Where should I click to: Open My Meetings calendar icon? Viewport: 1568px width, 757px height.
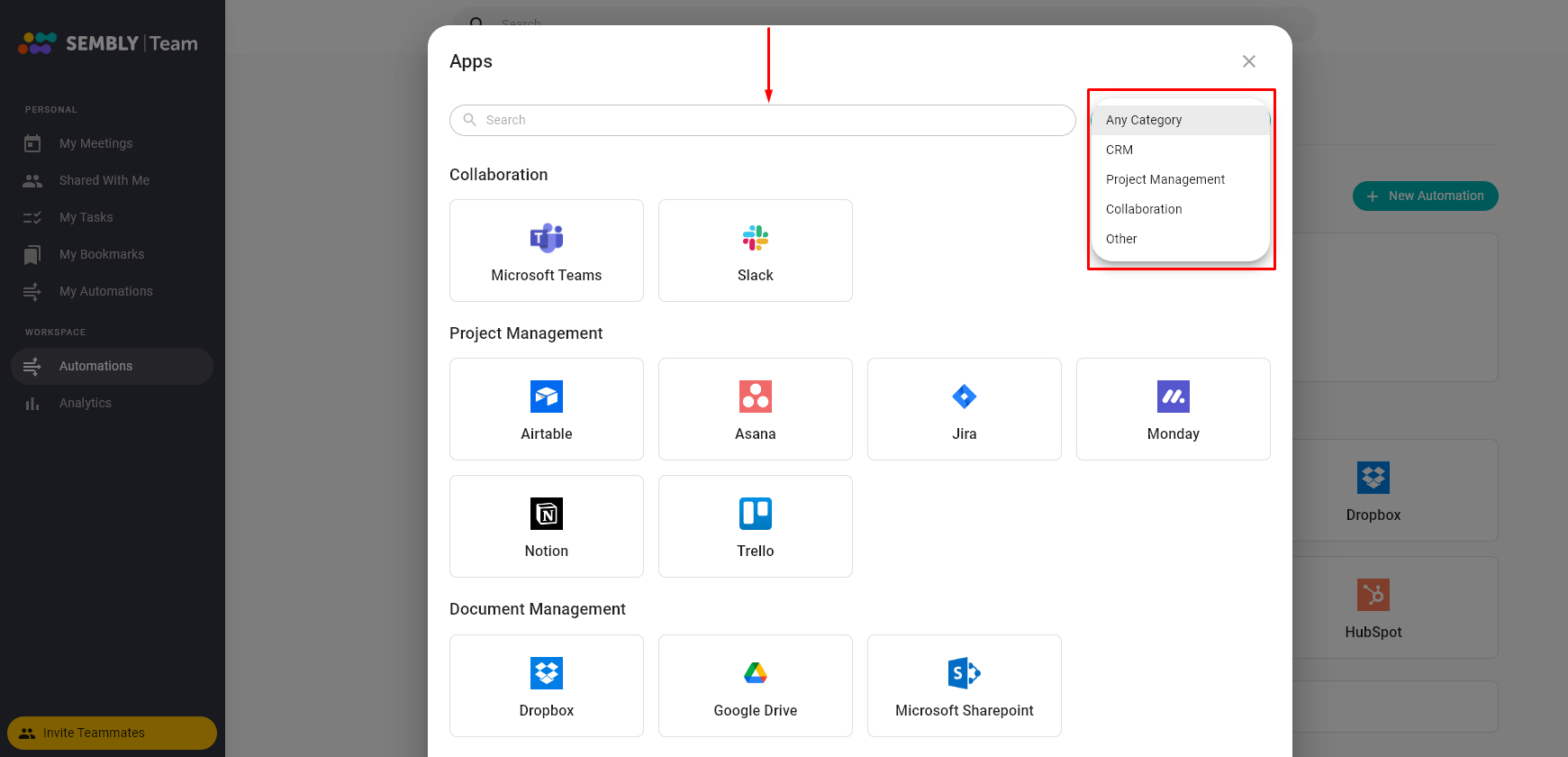pos(32,143)
